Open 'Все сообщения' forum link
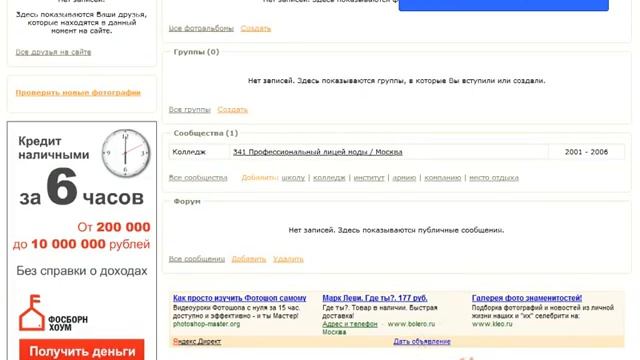This screenshot has width=640, height=360. [x=197, y=259]
